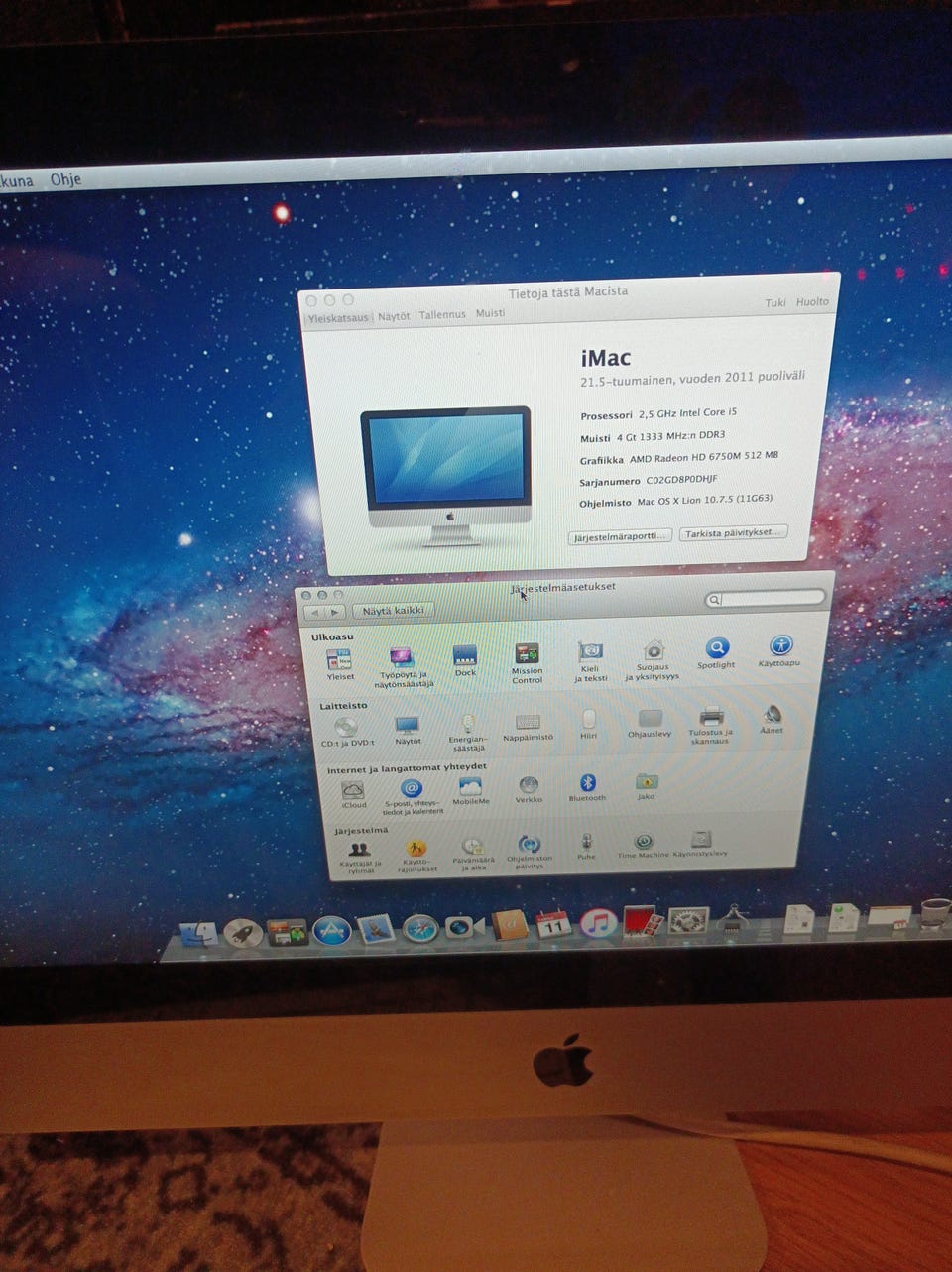Click the Tarkista päivitykset button

click(x=734, y=532)
